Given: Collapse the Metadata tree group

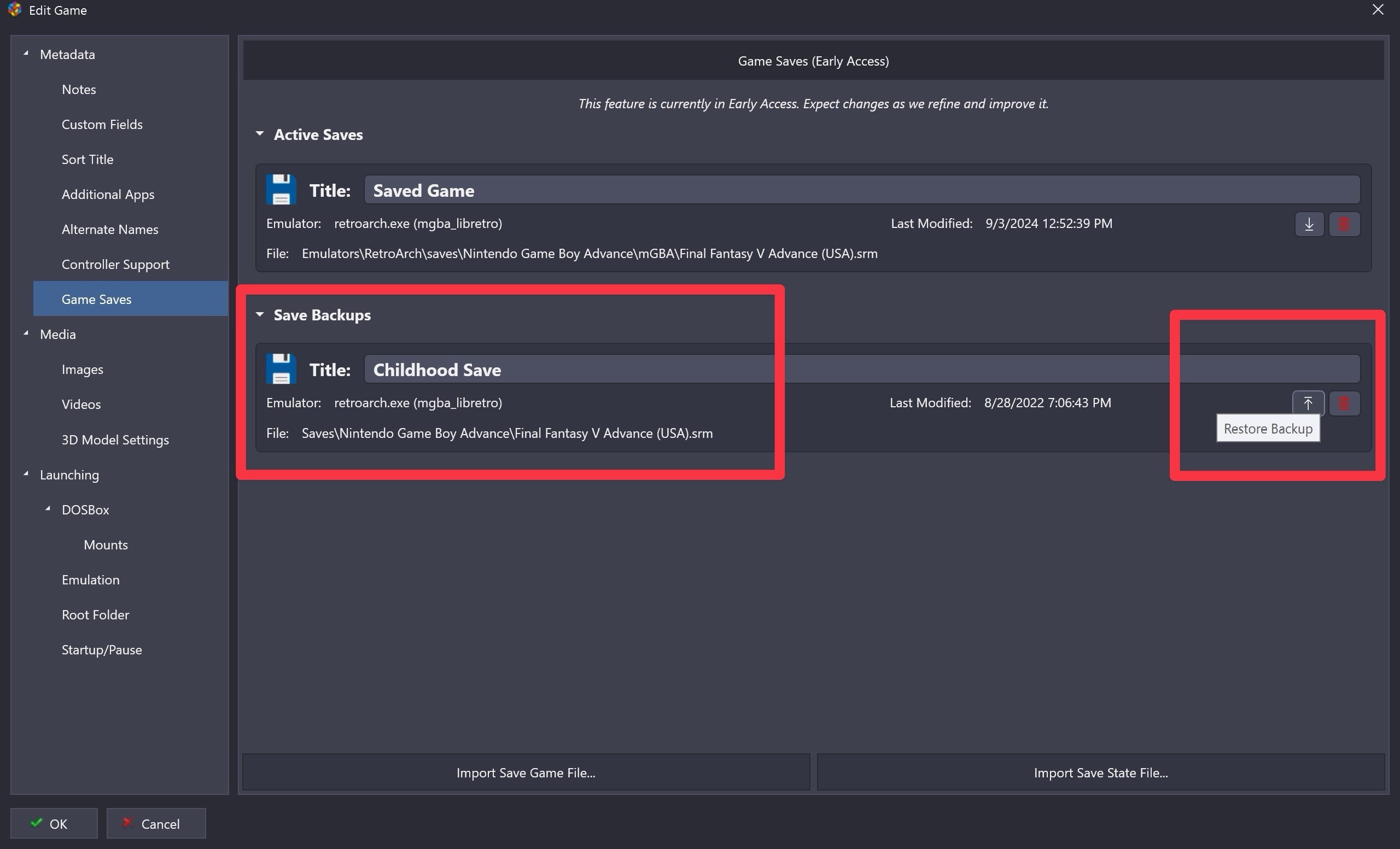Looking at the screenshot, I should tap(26, 54).
